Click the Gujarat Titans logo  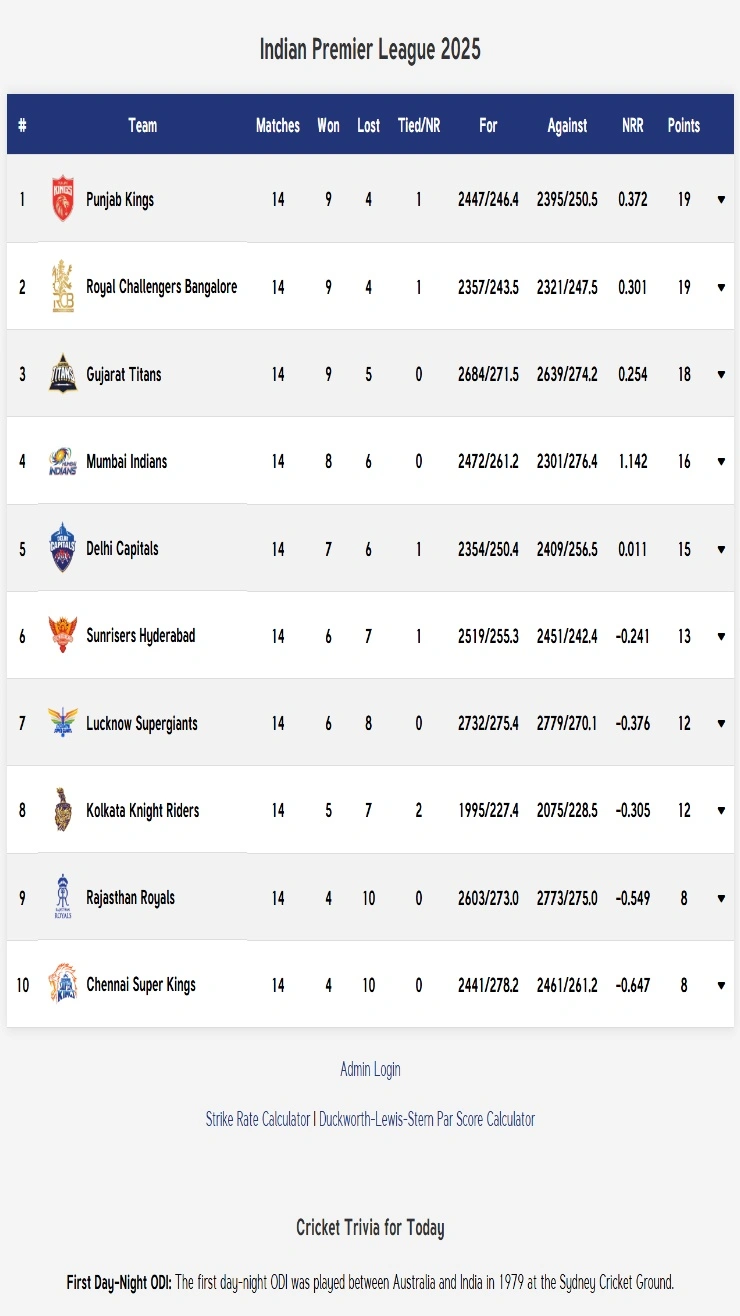(x=63, y=374)
